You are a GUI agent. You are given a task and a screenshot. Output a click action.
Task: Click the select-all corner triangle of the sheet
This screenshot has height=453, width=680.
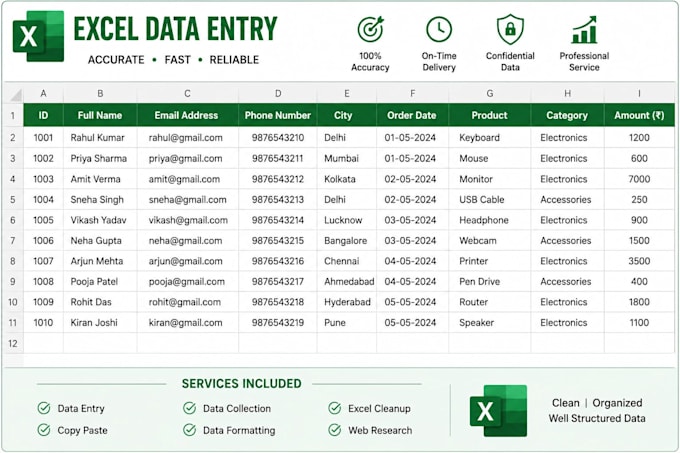pos(16,95)
